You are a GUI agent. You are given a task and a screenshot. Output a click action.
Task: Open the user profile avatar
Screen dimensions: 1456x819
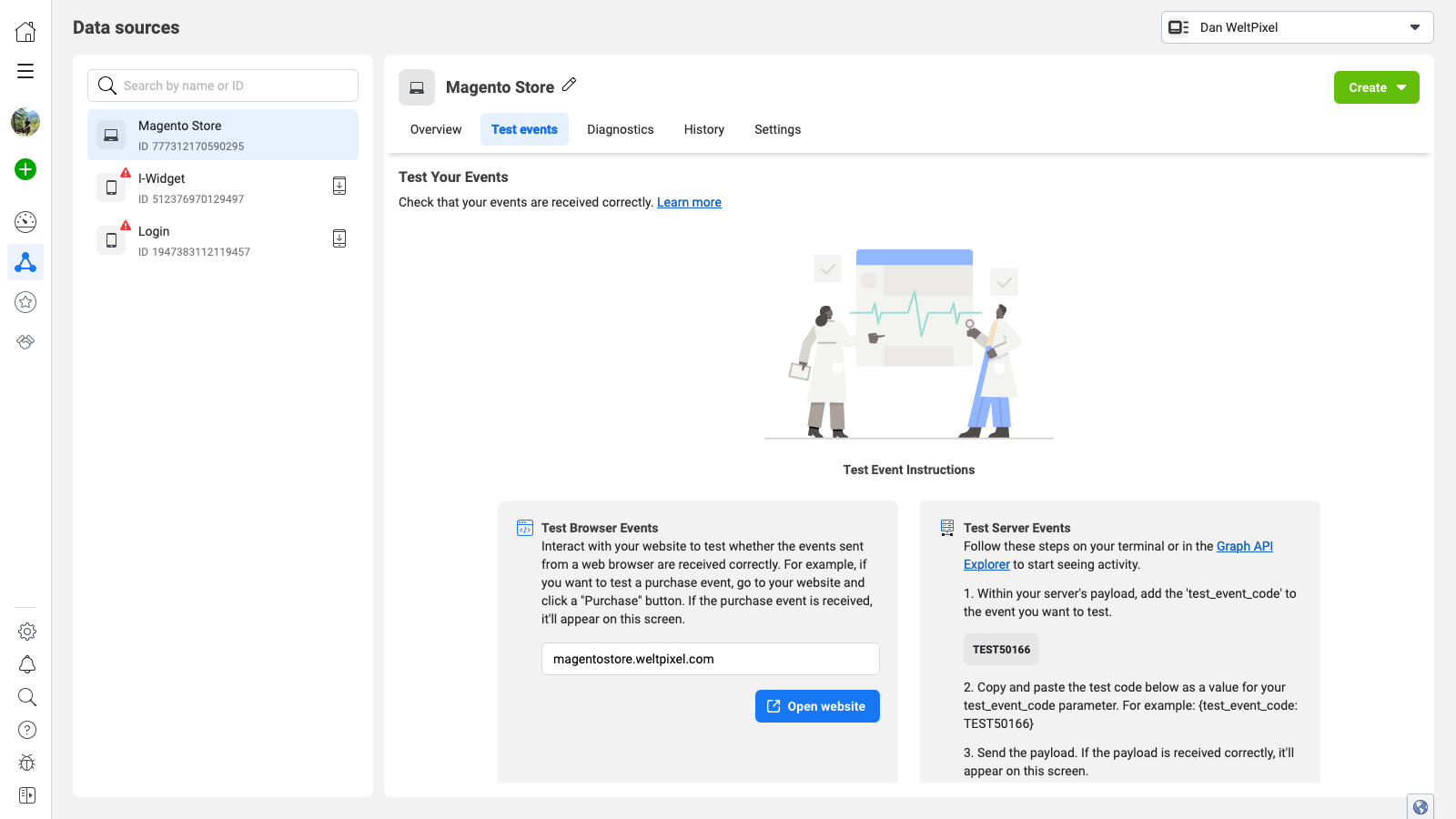25,122
